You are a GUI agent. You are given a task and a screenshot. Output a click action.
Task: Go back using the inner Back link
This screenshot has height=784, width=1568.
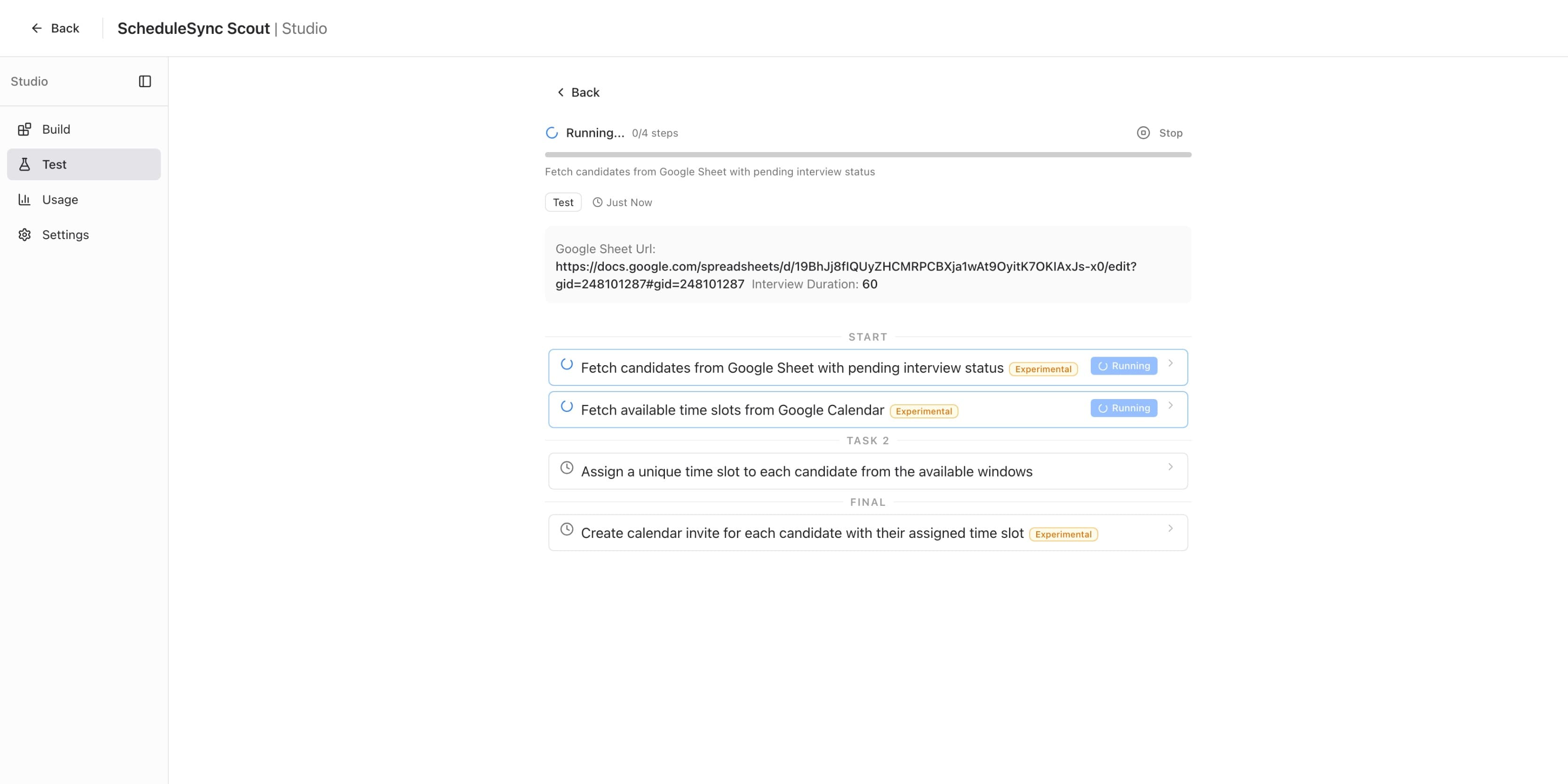pyautogui.click(x=578, y=93)
